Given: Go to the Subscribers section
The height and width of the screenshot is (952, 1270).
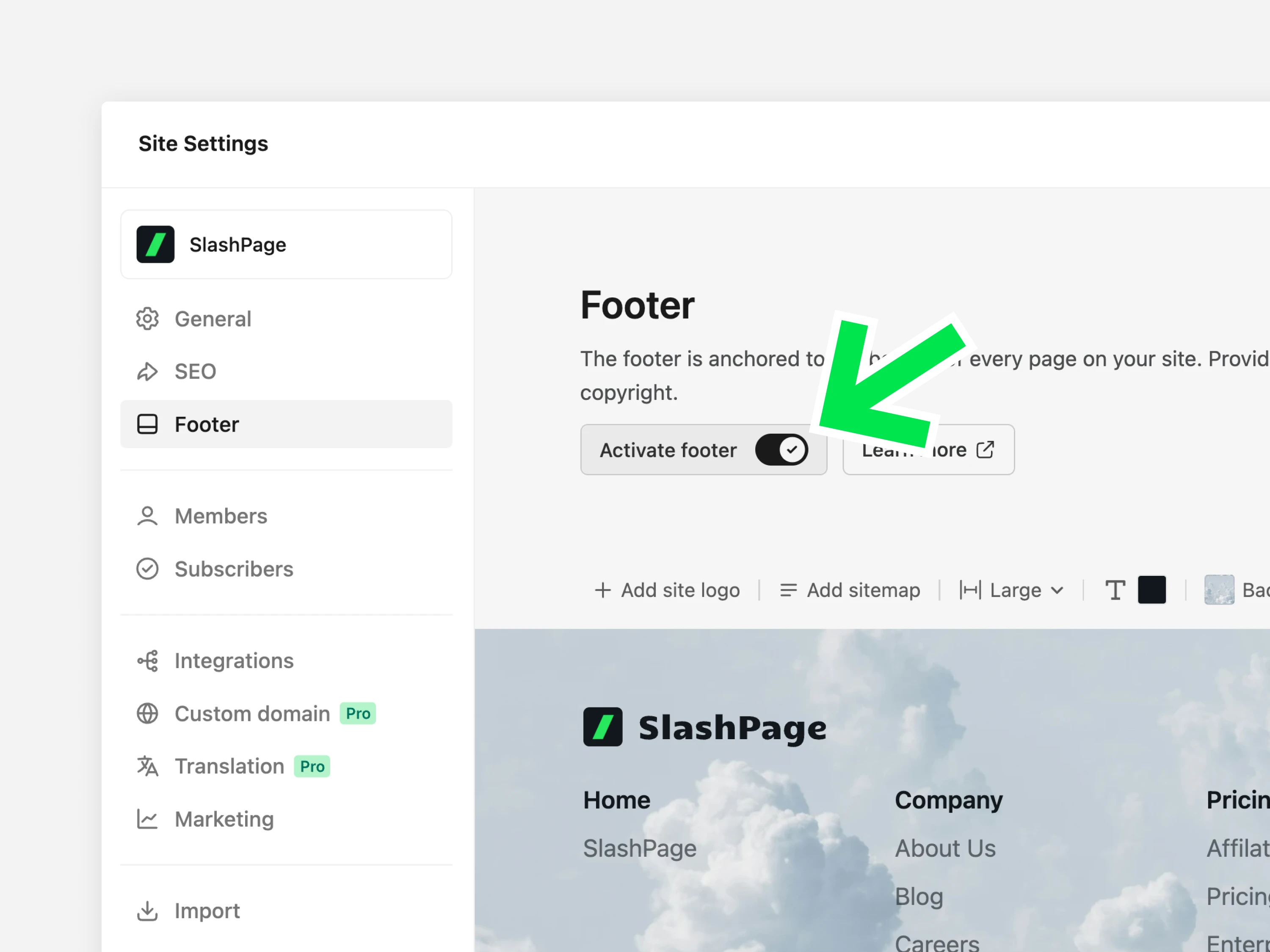Looking at the screenshot, I should 287,569.
